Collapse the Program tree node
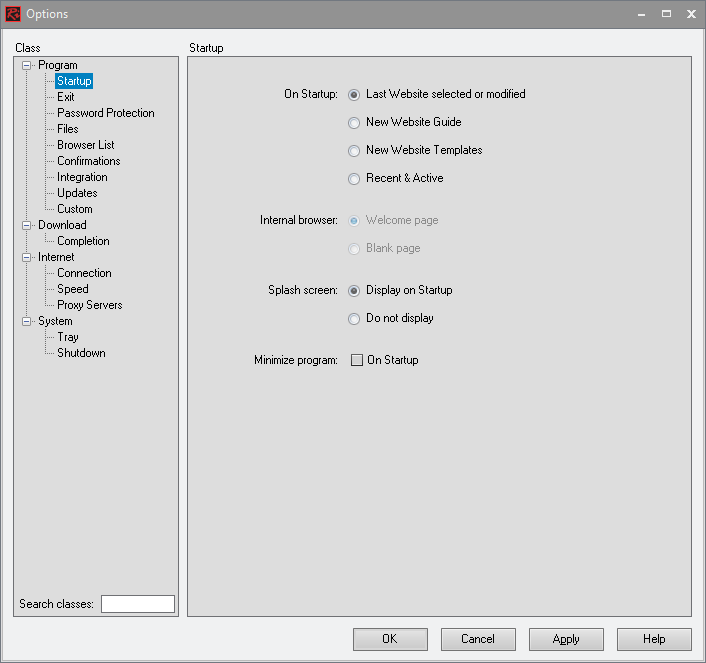 point(27,65)
